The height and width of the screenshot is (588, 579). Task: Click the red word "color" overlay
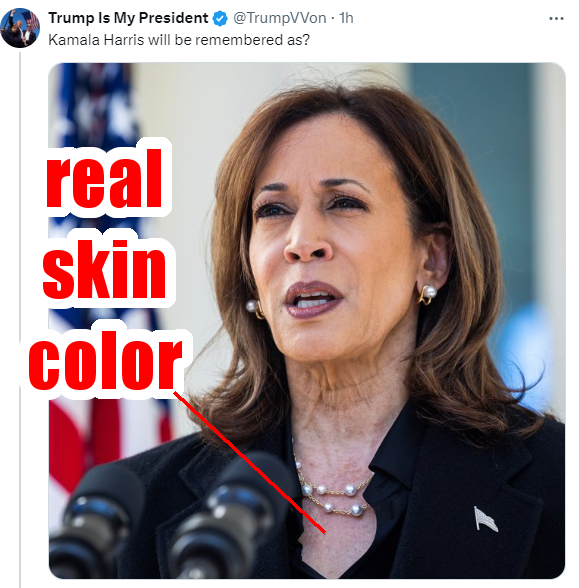tap(105, 363)
